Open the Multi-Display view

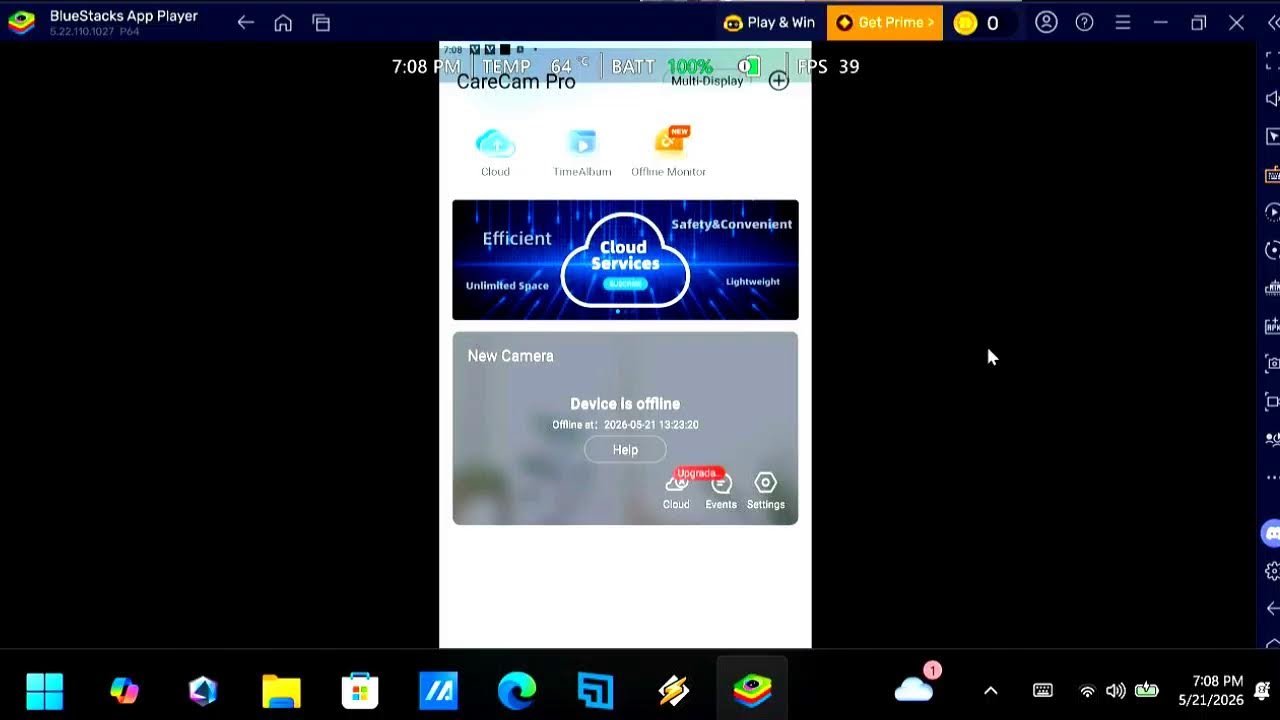click(707, 81)
